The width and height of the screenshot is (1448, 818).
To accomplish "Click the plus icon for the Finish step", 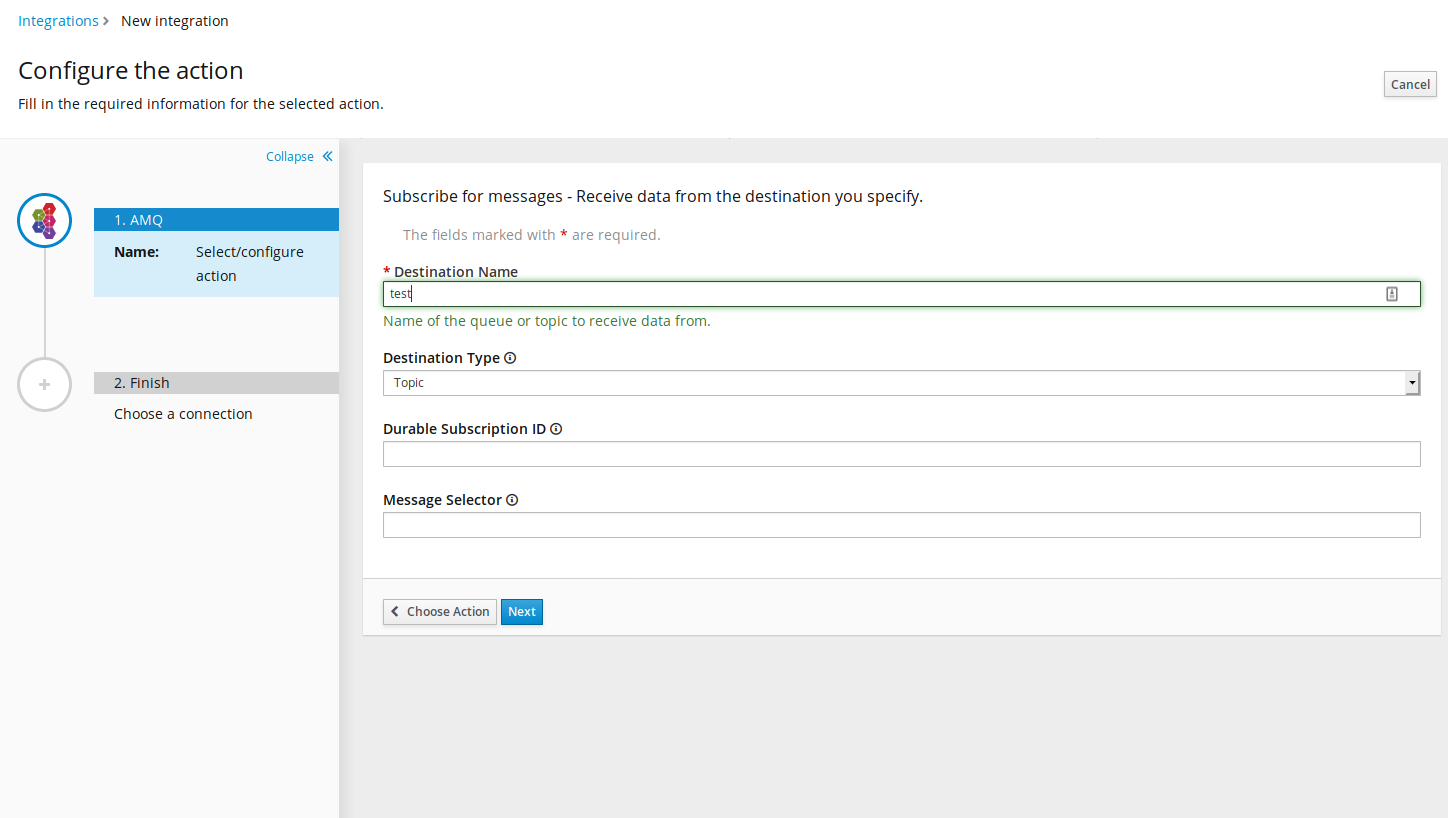I will [45, 384].
